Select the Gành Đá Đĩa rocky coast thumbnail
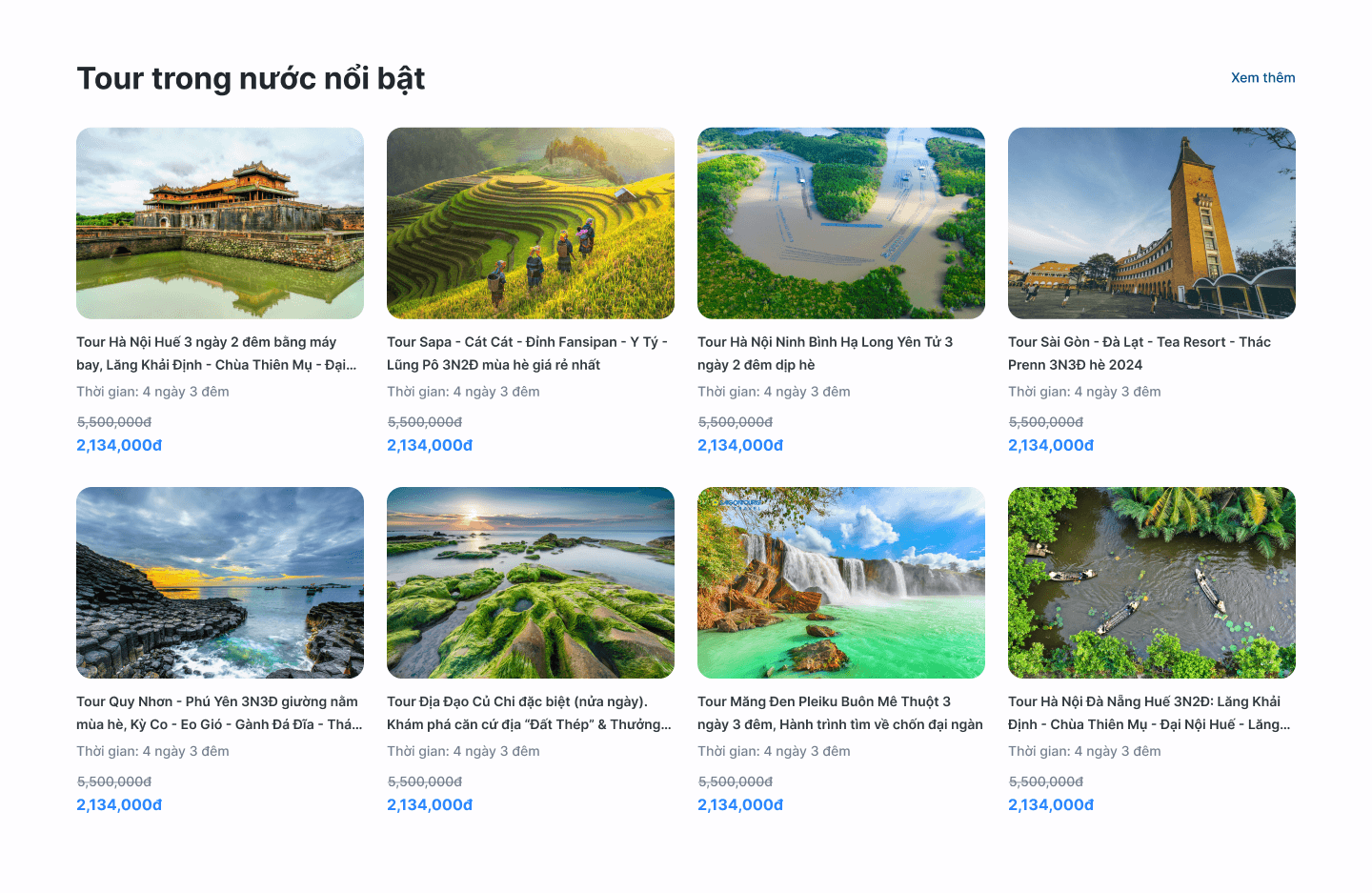This screenshot has width=1372, height=893. 220,582
